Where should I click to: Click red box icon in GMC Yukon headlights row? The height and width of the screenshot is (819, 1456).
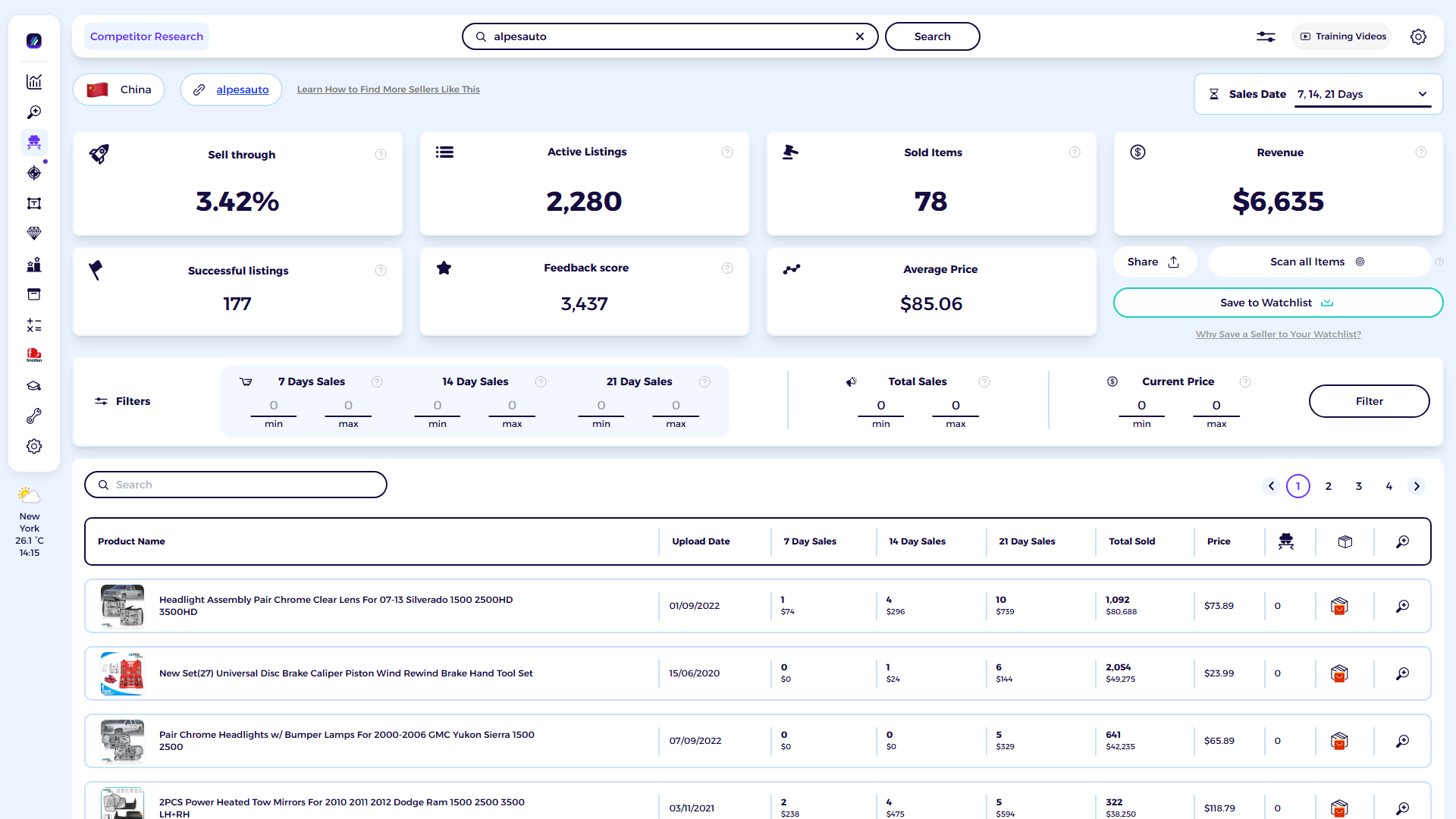pyautogui.click(x=1339, y=741)
